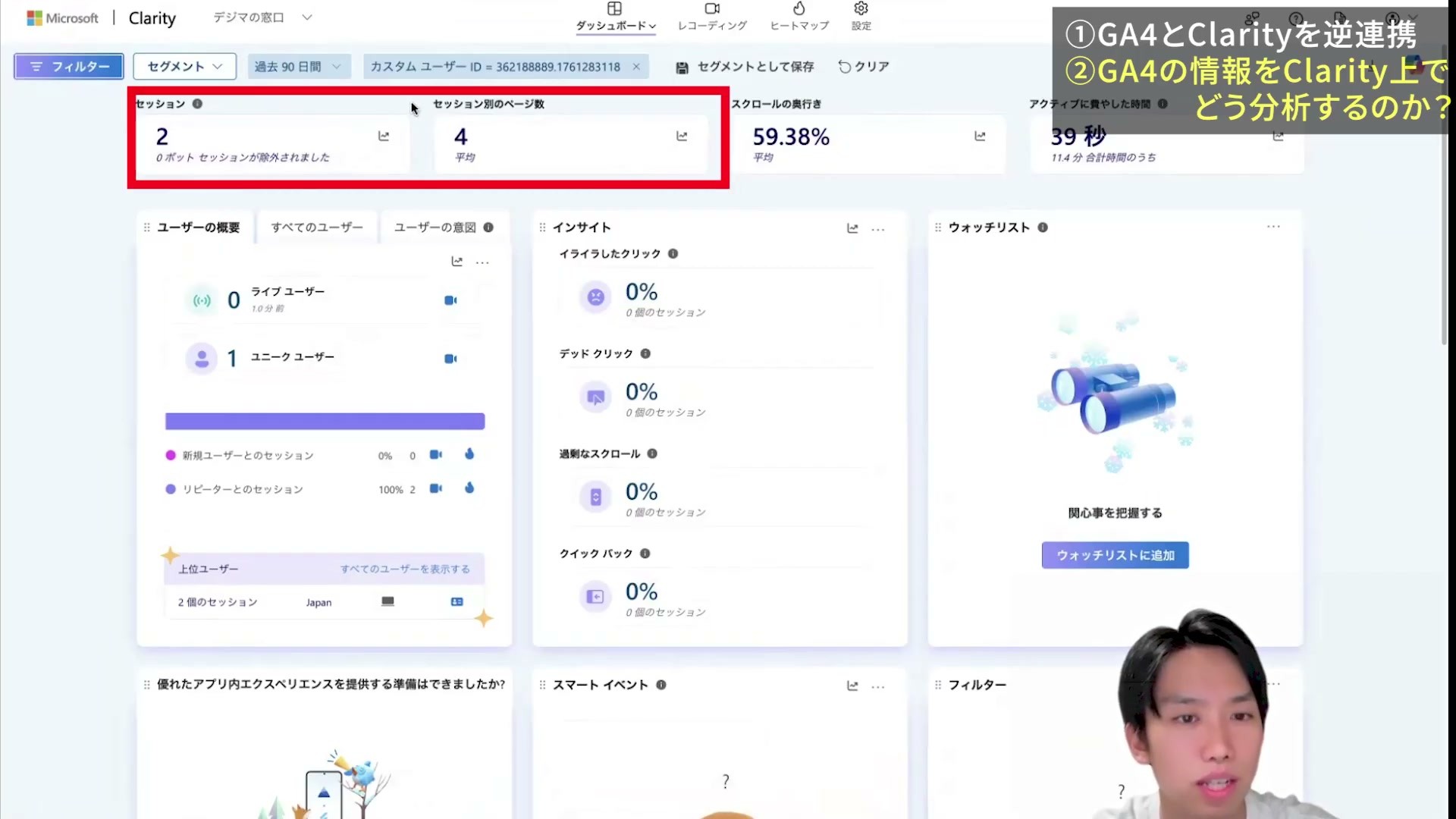Select the ユーザーの概要 tab
Screen dimensions: 1456x819
[x=198, y=227]
